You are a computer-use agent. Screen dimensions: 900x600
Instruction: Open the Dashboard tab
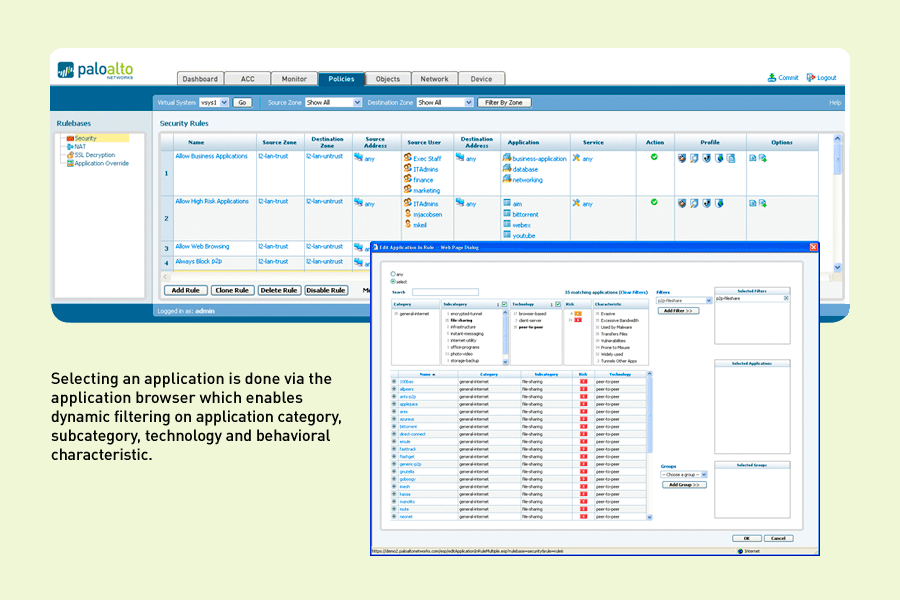(200, 79)
